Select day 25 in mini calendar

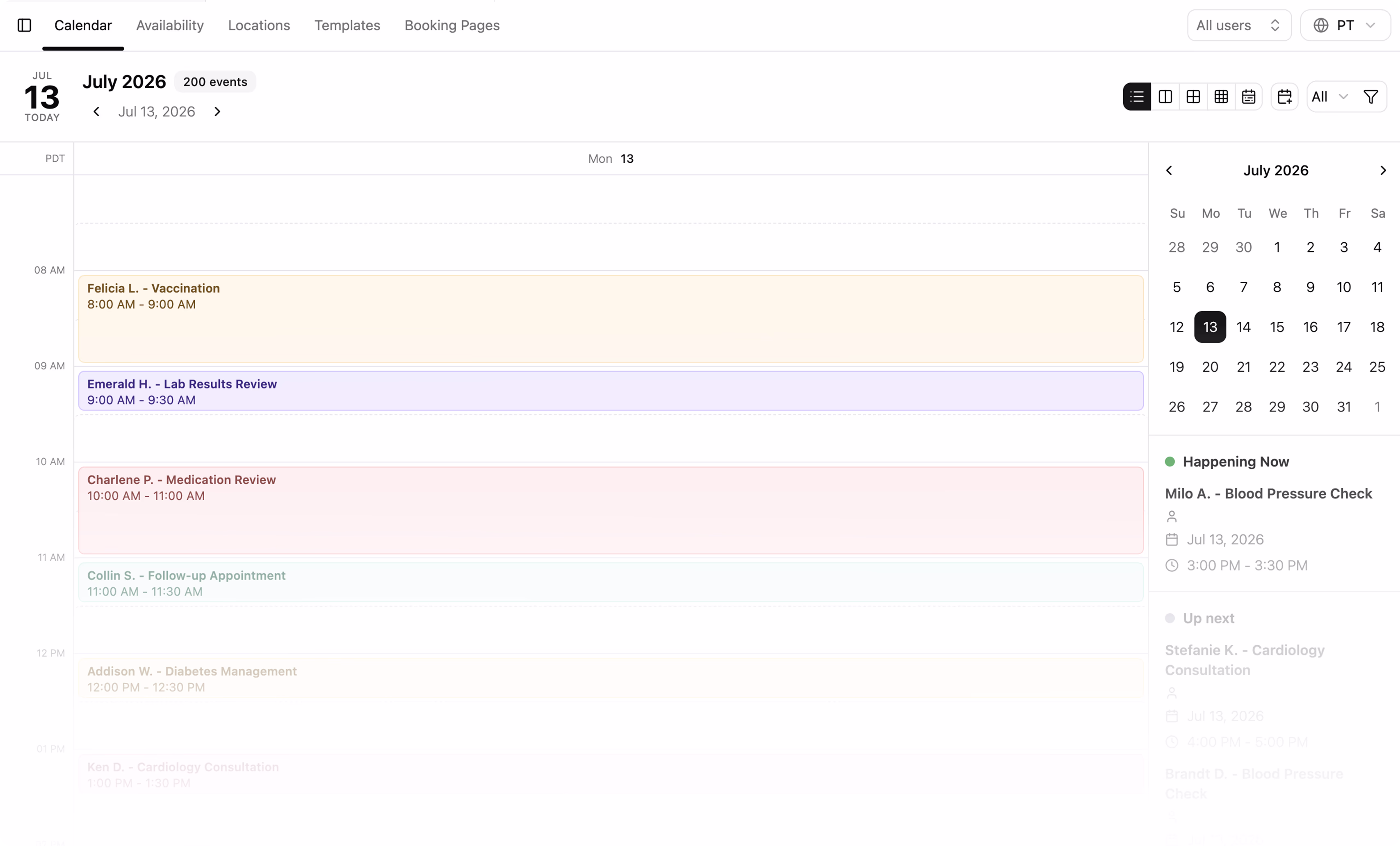(x=1377, y=367)
